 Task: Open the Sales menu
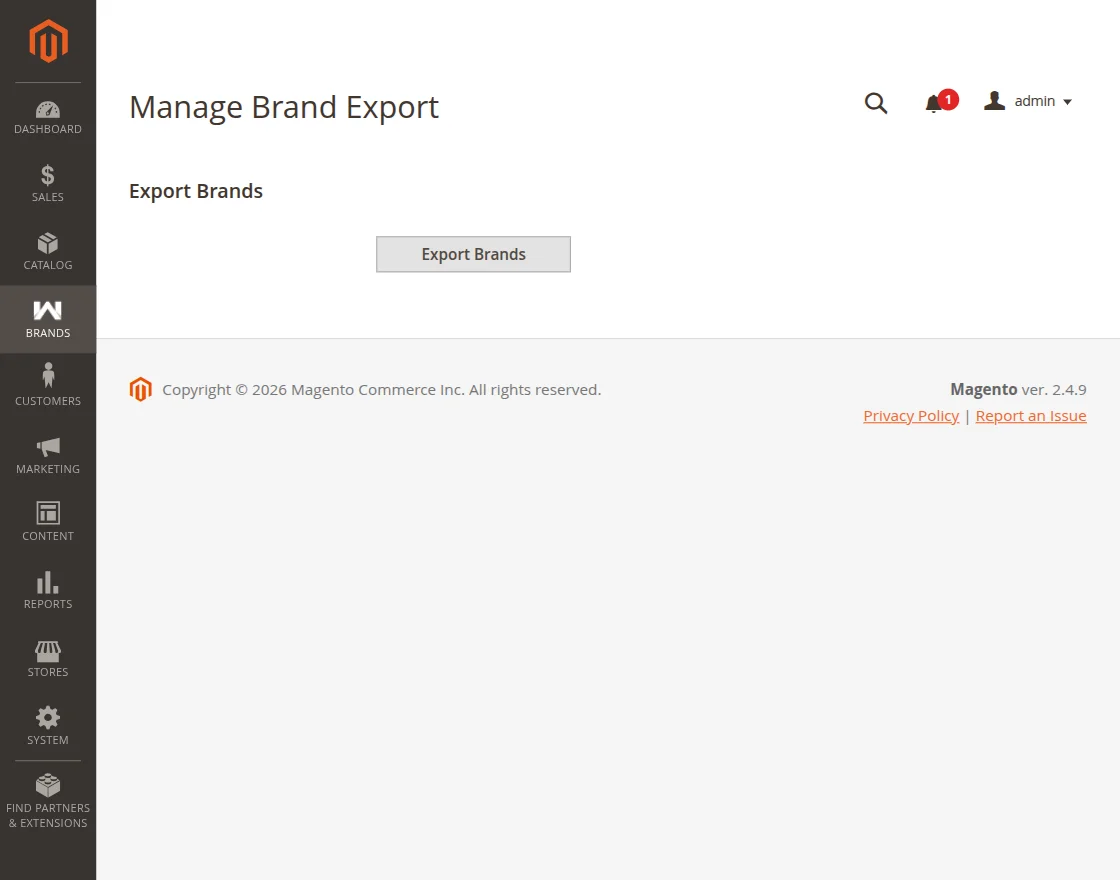click(x=48, y=184)
